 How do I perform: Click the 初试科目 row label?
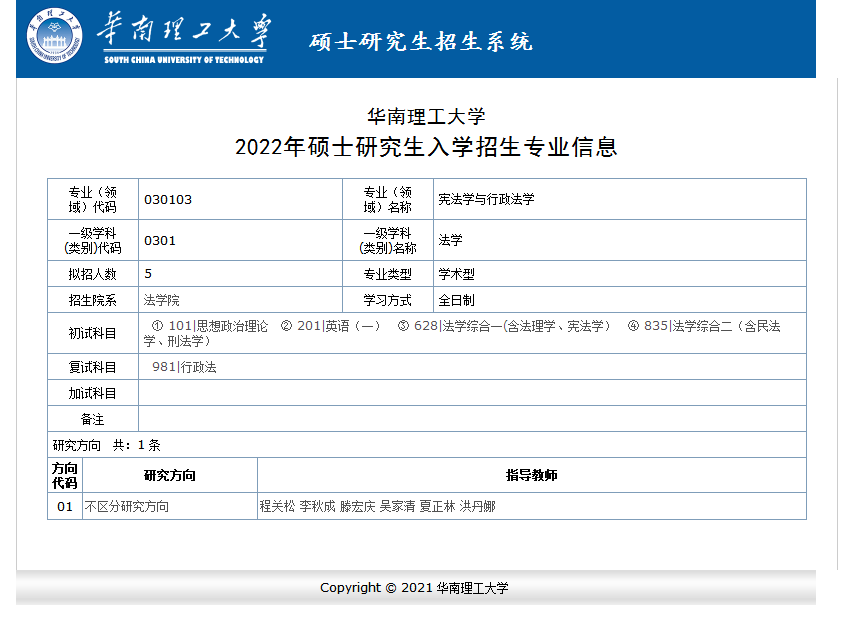(92, 333)
